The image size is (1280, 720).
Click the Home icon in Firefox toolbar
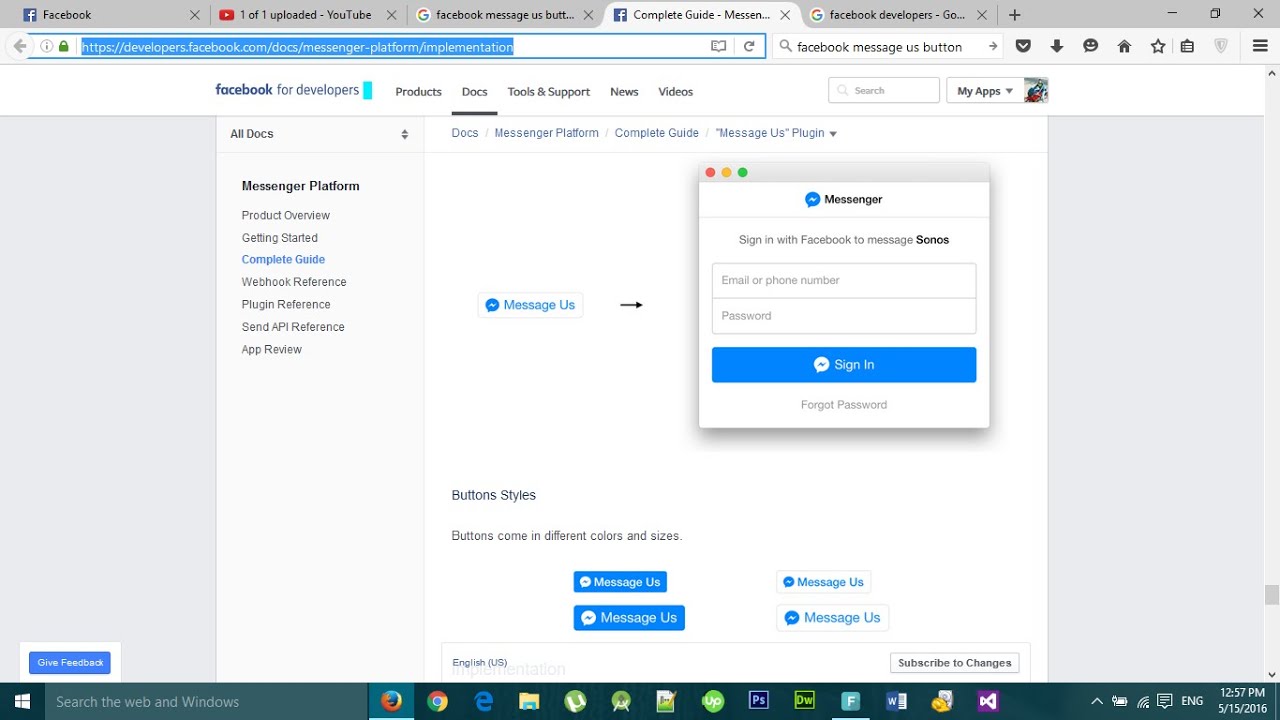[x=1124, y=46]
